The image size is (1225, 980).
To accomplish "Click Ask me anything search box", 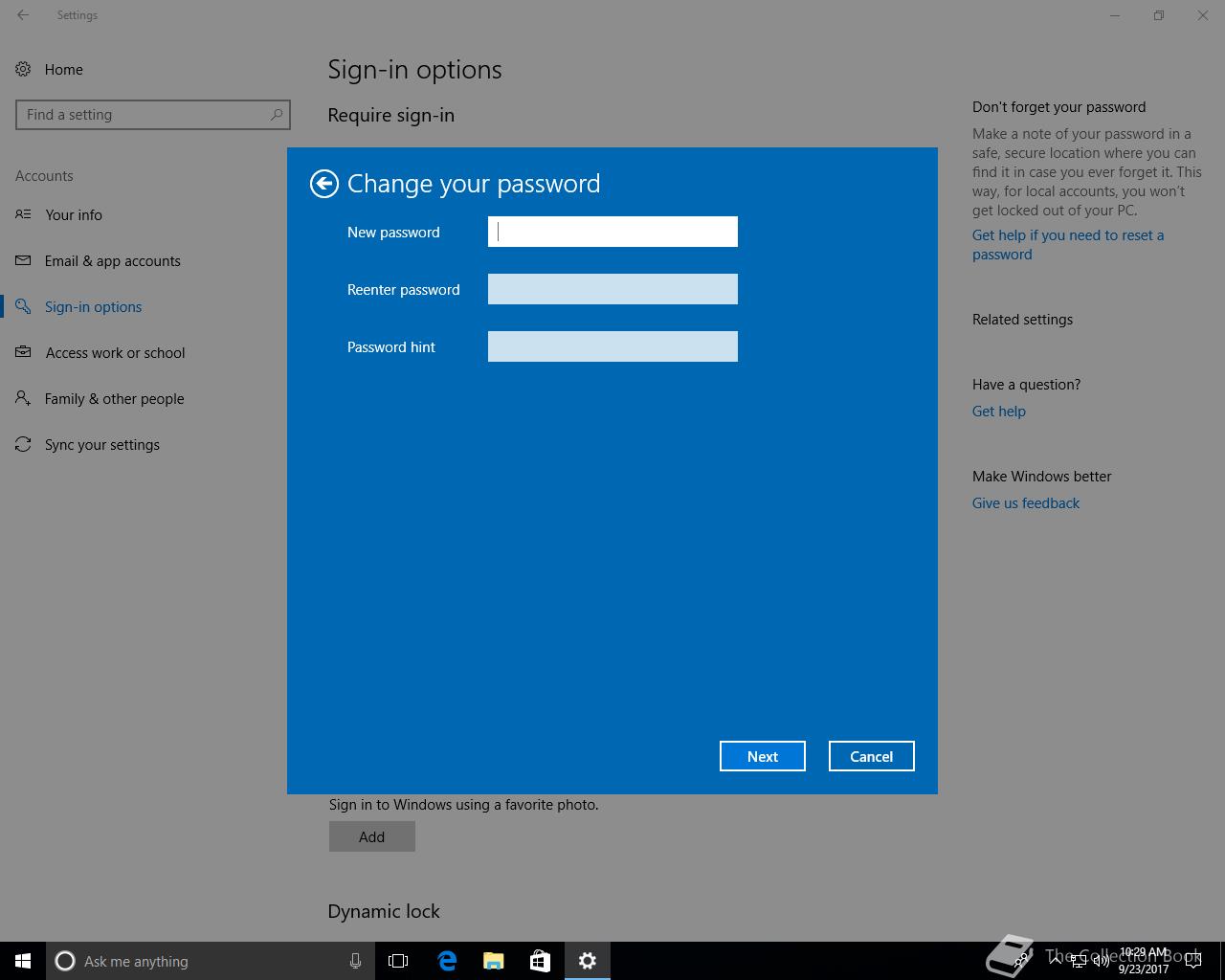I will coord(211,961).
